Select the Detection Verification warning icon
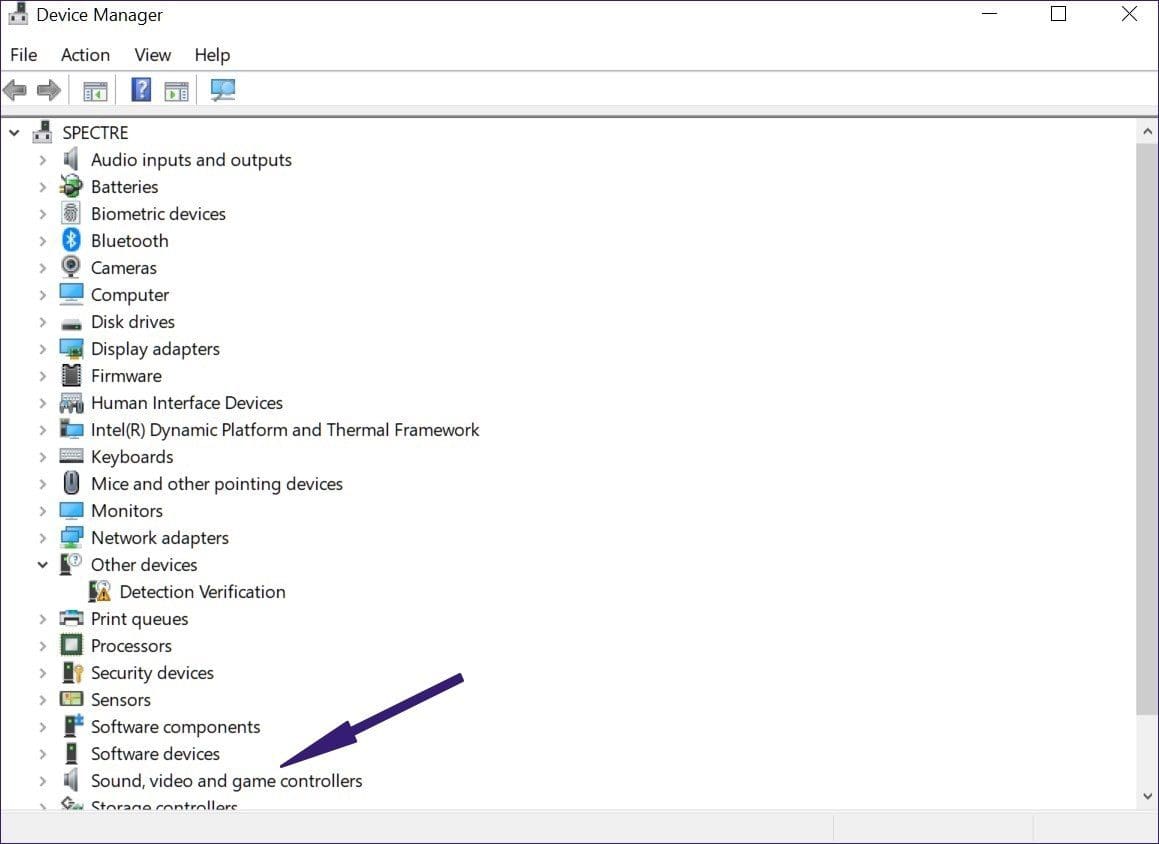The image size is (1159, 844). pos(100,591)
